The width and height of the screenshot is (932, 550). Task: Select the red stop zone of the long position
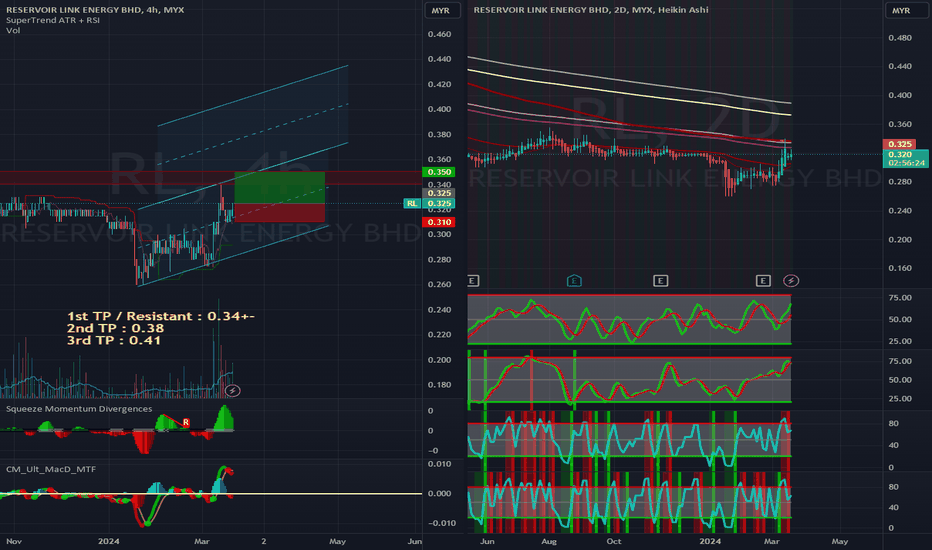[280, 213]
